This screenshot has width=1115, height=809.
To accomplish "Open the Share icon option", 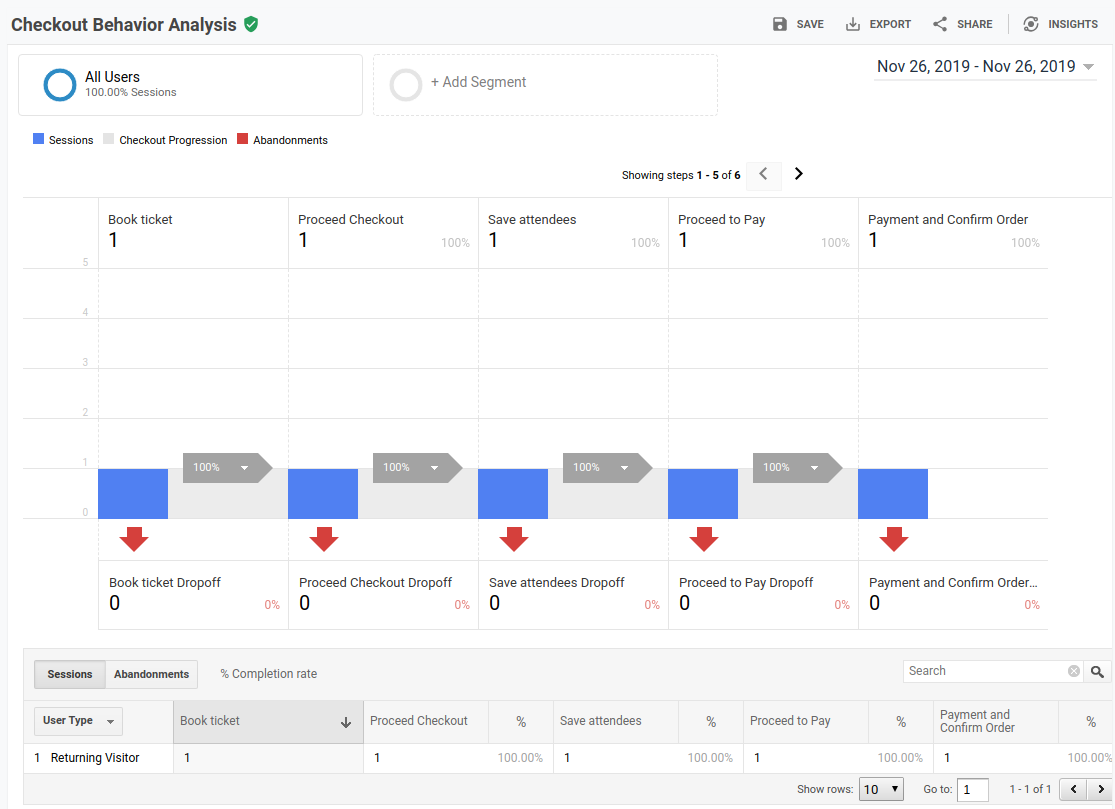I will click(940, 24).
